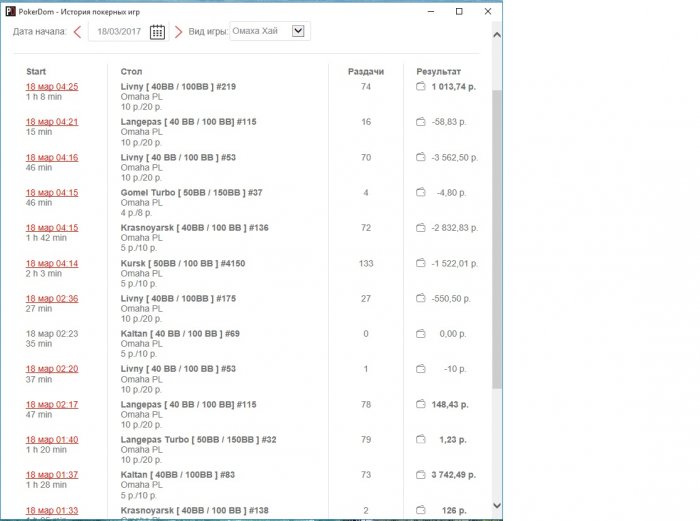Viewport: 700px width, 521px height.
Task: Select table name Kursk [ 50BB / 100 BB ] #4150
Action: pos(183,263)
